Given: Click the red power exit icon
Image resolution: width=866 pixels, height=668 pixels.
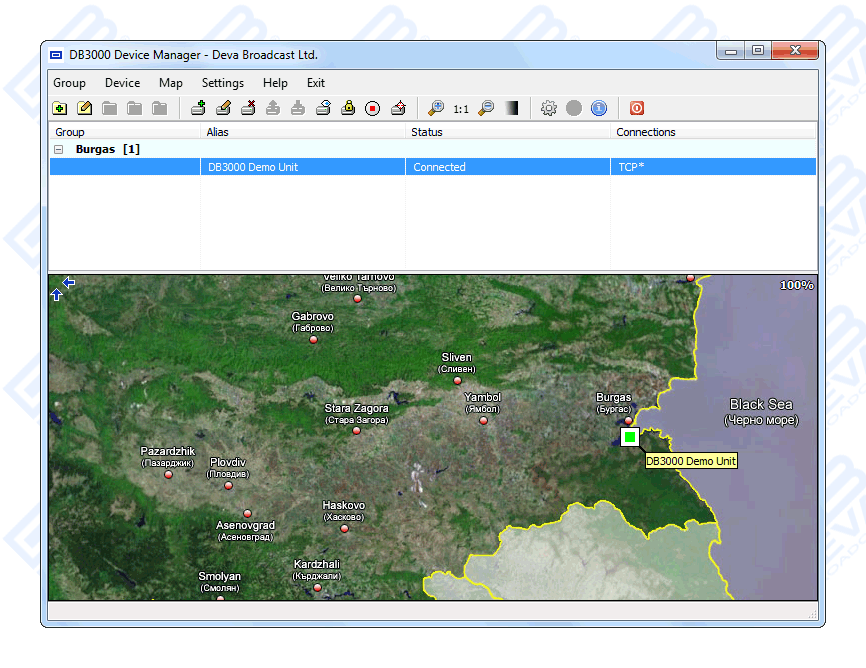Looking at the screenshot, I should pyautogui.click(x=636, y=108).
